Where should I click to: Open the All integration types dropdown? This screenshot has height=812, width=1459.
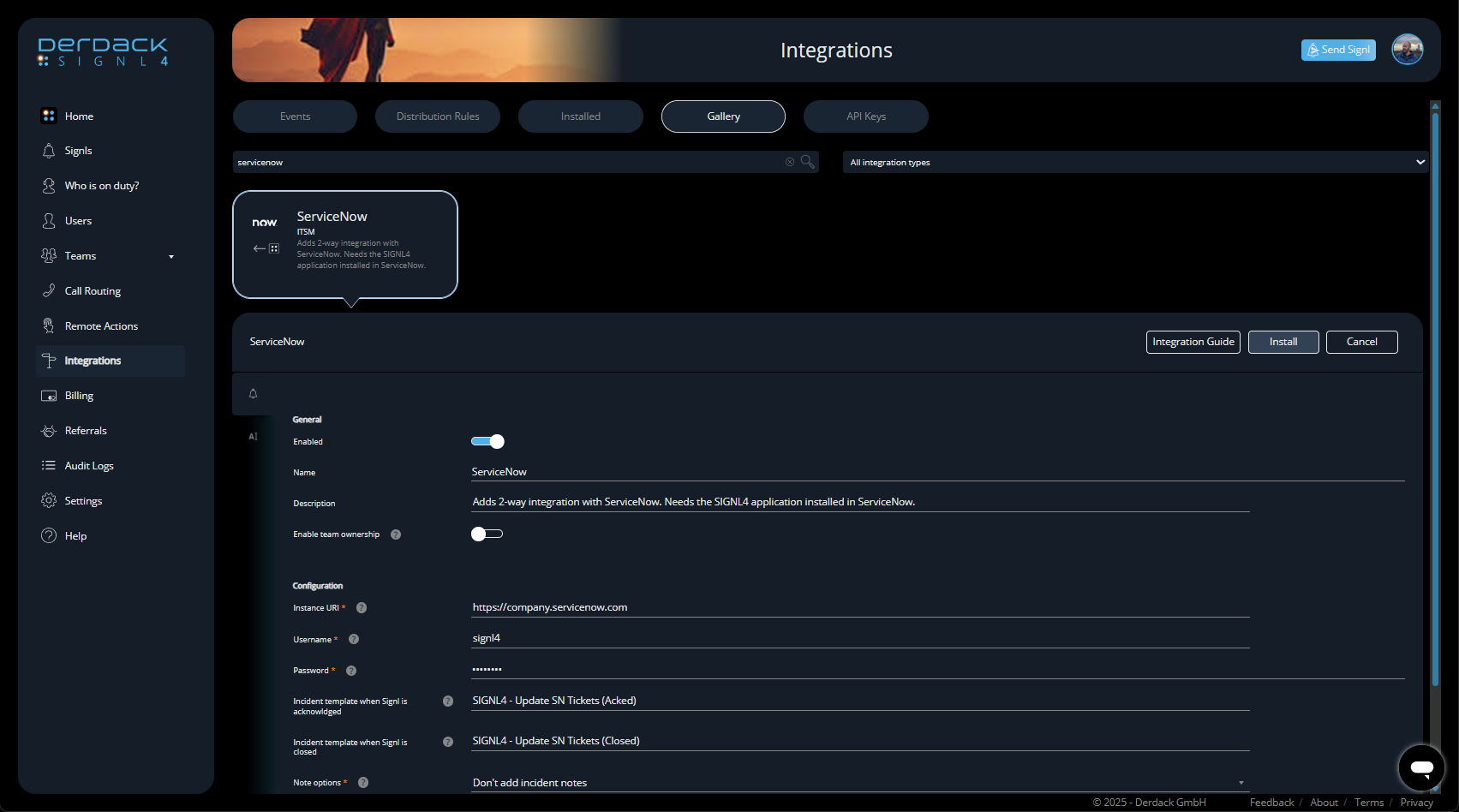[1135, 162]
